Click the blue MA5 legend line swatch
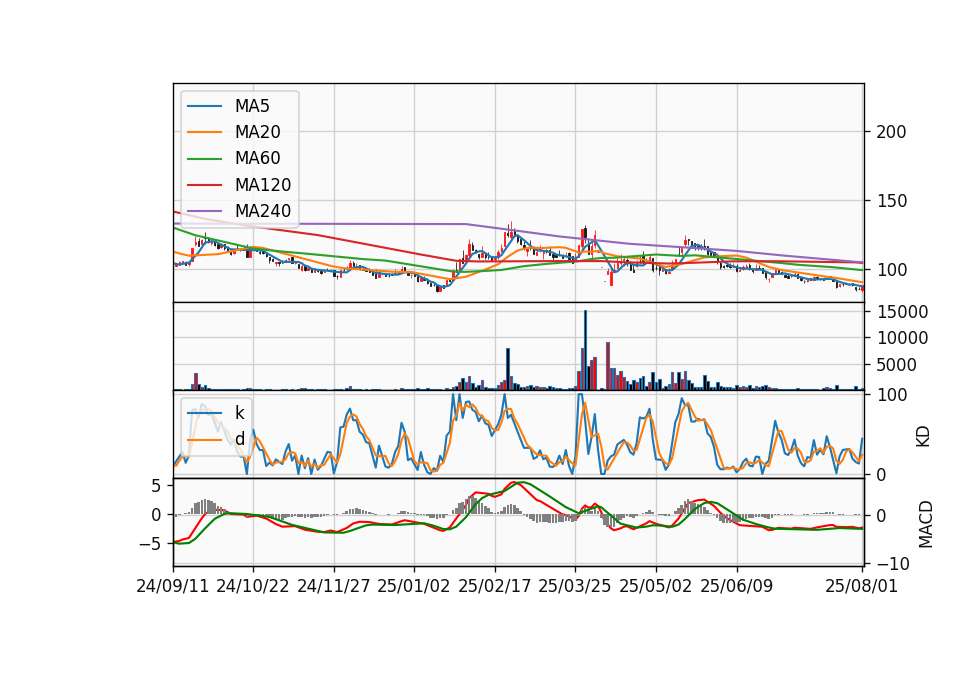Viewport: 960px width, 690px height. point(204,106)
